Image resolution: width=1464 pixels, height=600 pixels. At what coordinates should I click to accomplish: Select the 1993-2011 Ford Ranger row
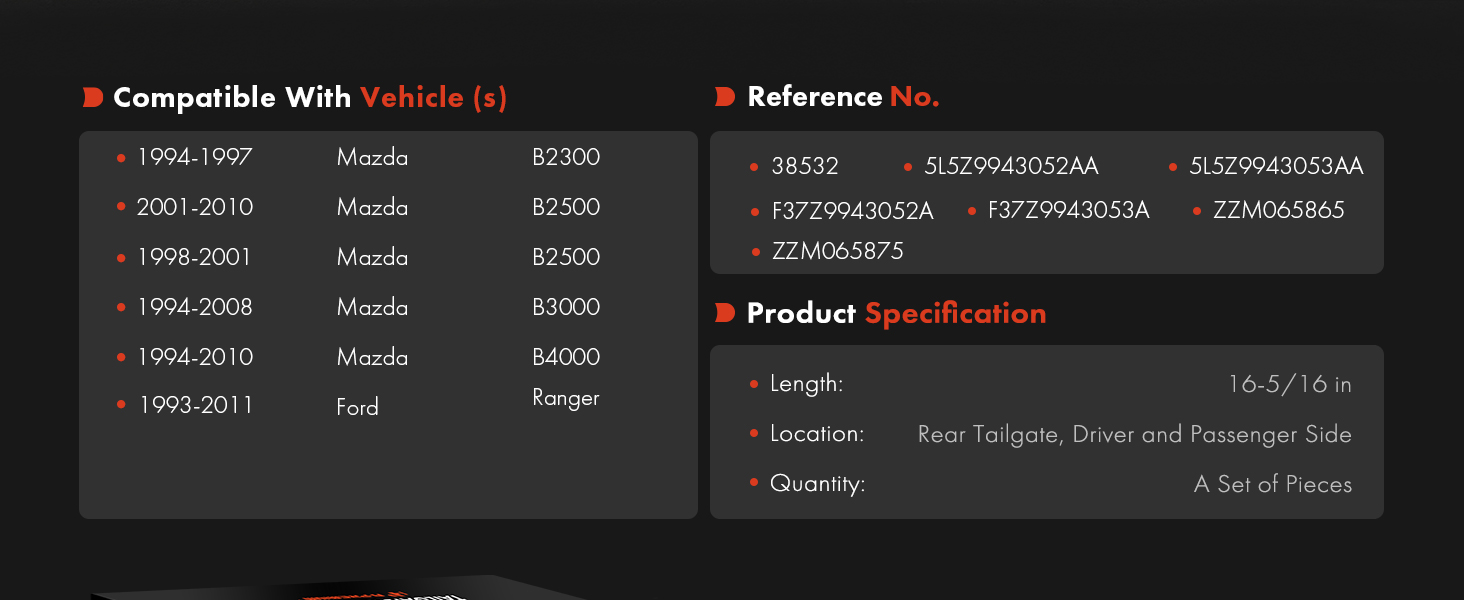click(x=358, y=405)
